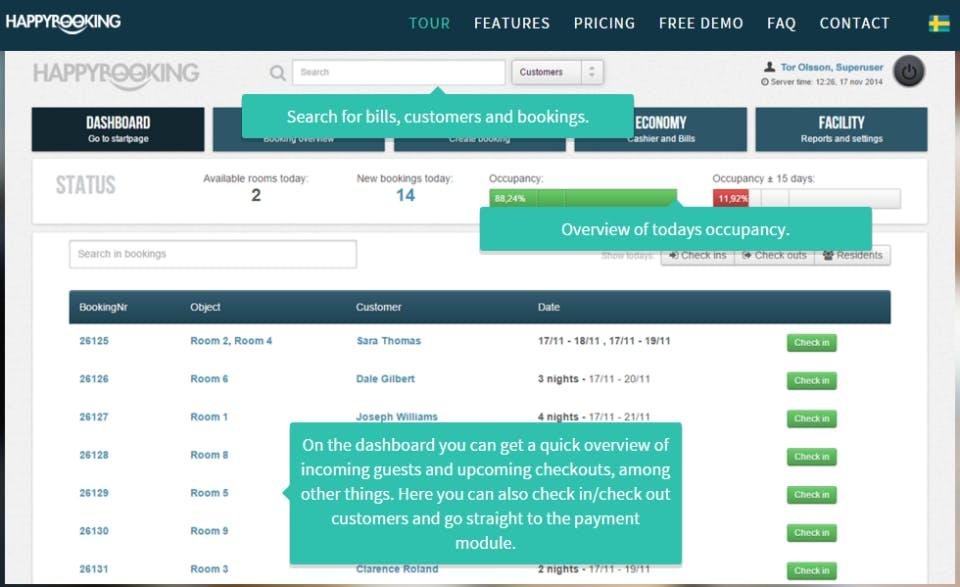Open the Room 1 object link

click(209, 417)
